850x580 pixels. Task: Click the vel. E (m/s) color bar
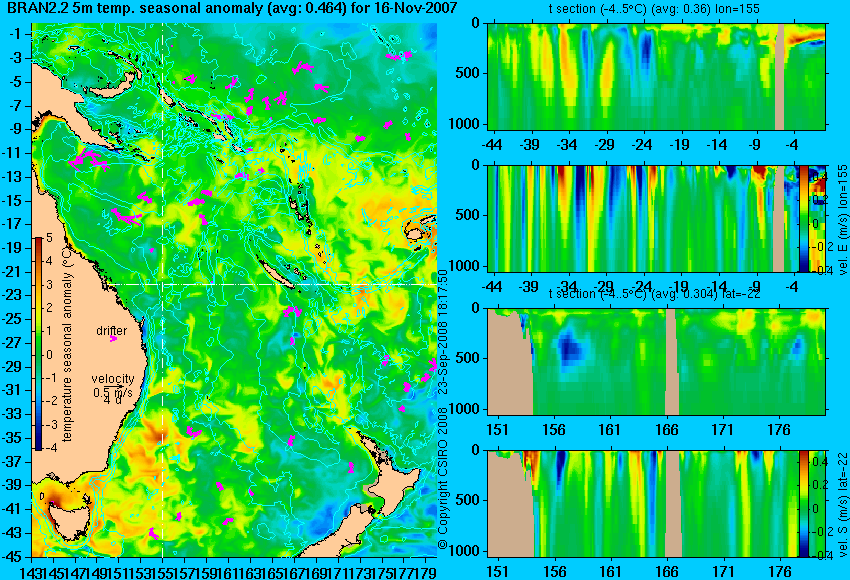pyautogui.click(x=804, y=218)
